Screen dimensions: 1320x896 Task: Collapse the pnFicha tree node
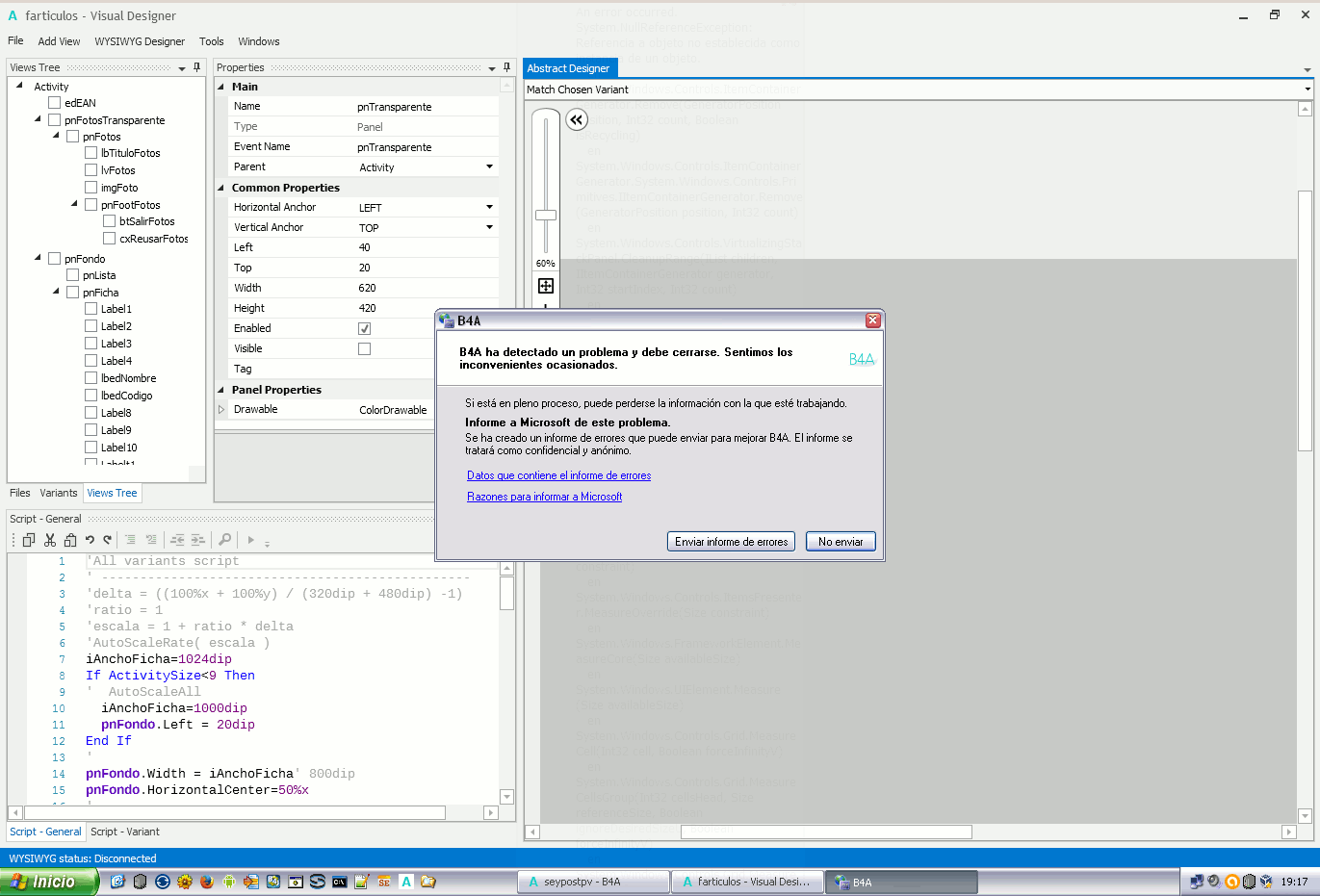[x=57, y=292]
